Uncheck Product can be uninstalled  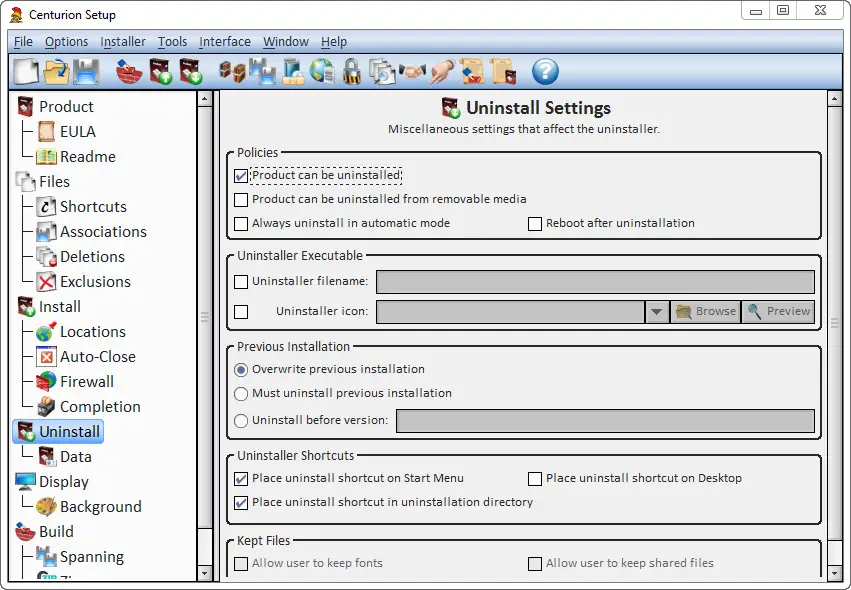point(241,176)
